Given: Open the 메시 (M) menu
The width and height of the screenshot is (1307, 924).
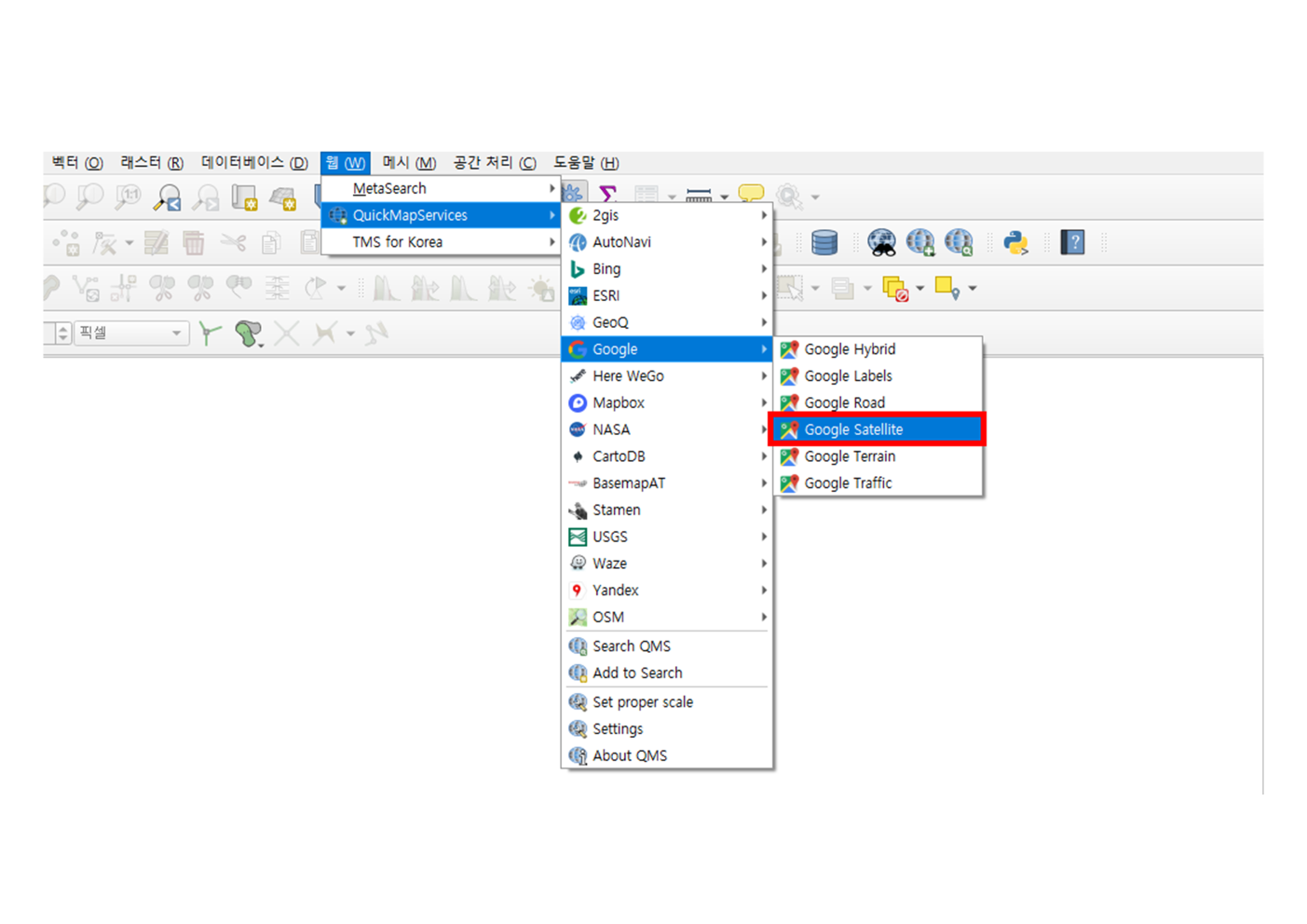Looking at the screenshot, I should 409,163.
